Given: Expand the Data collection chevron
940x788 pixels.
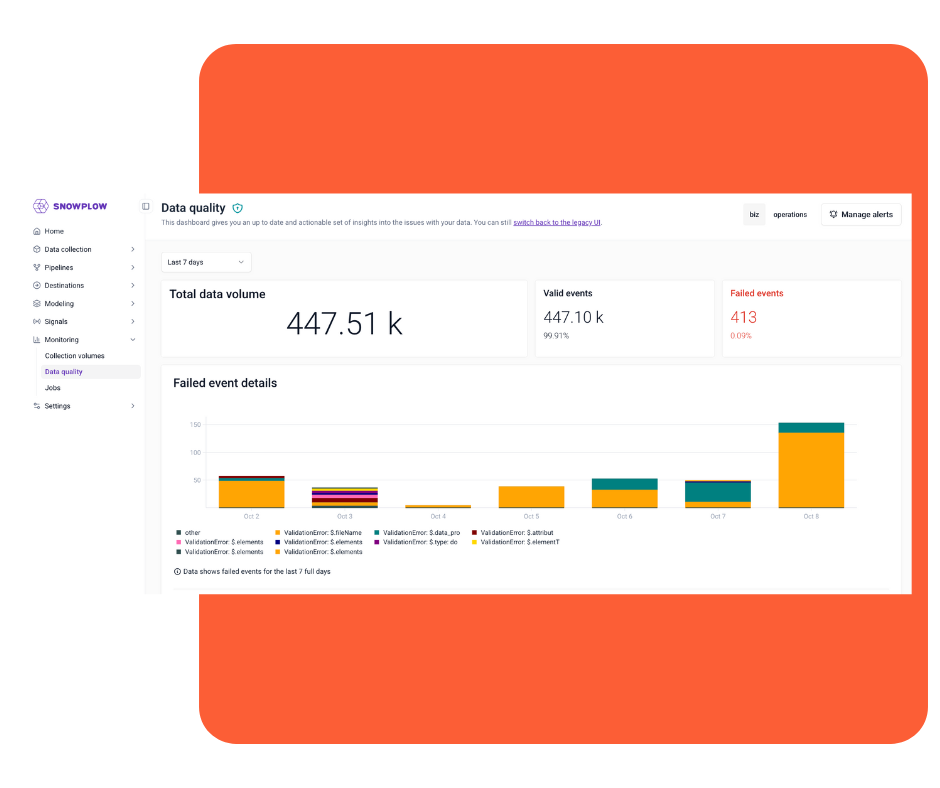Looking at the screenshot, I should (132, 249).
